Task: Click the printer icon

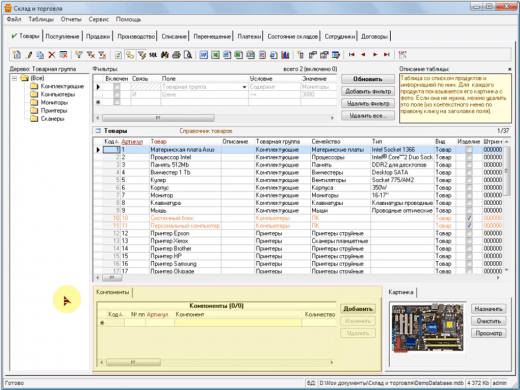Action: pos(176,55)
